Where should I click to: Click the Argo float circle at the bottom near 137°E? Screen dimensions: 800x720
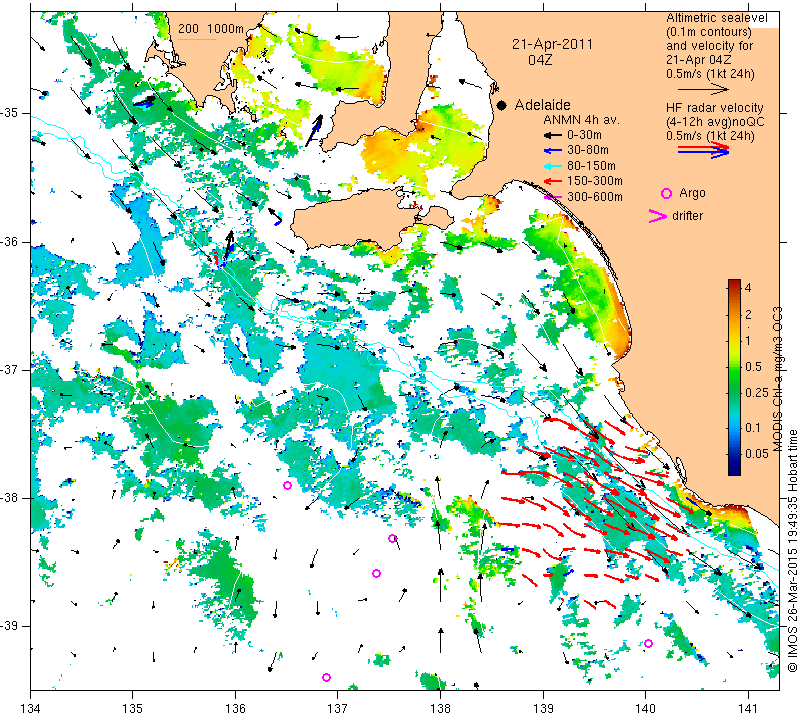(x=327, y=678)
